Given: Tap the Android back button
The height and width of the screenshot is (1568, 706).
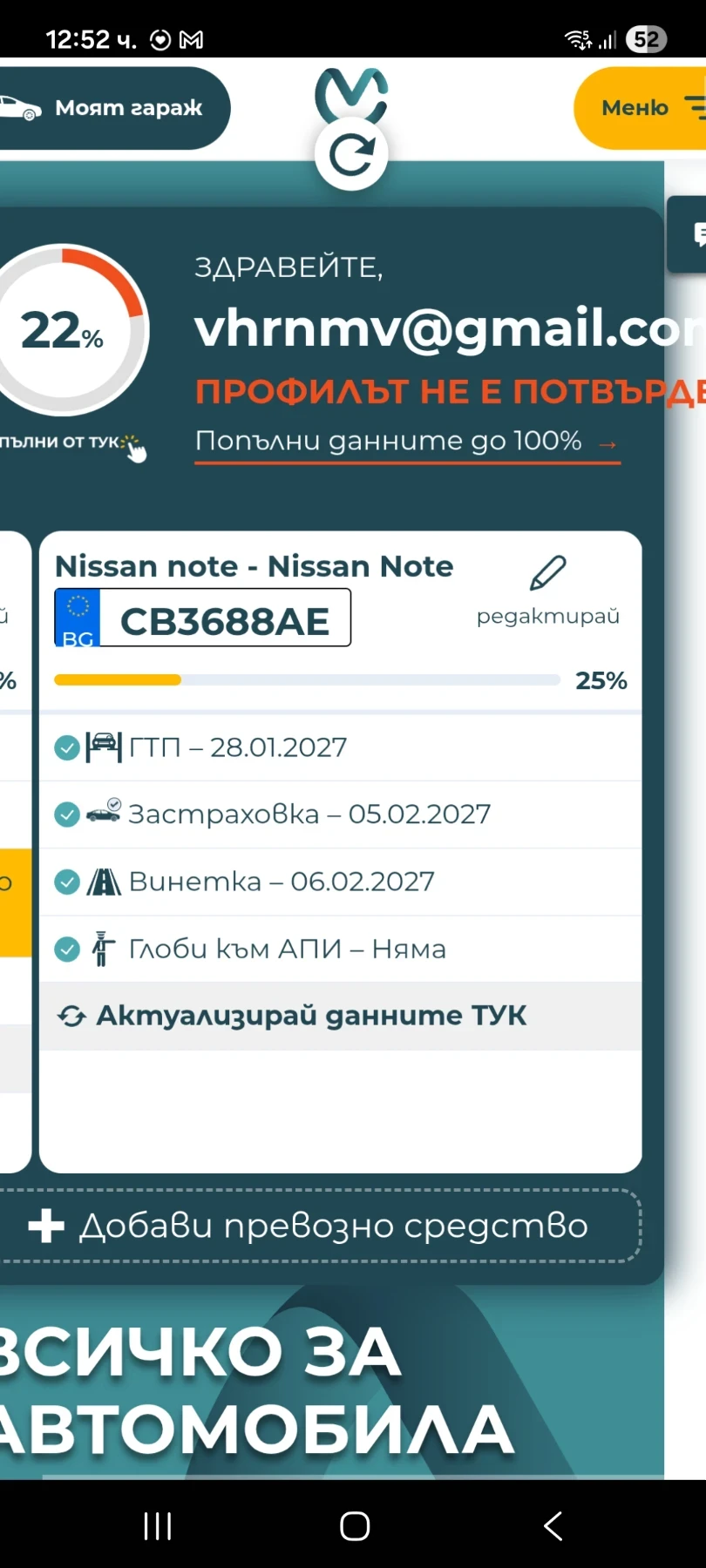Looking at the screenshot, I should click(x=553, y=1526).
